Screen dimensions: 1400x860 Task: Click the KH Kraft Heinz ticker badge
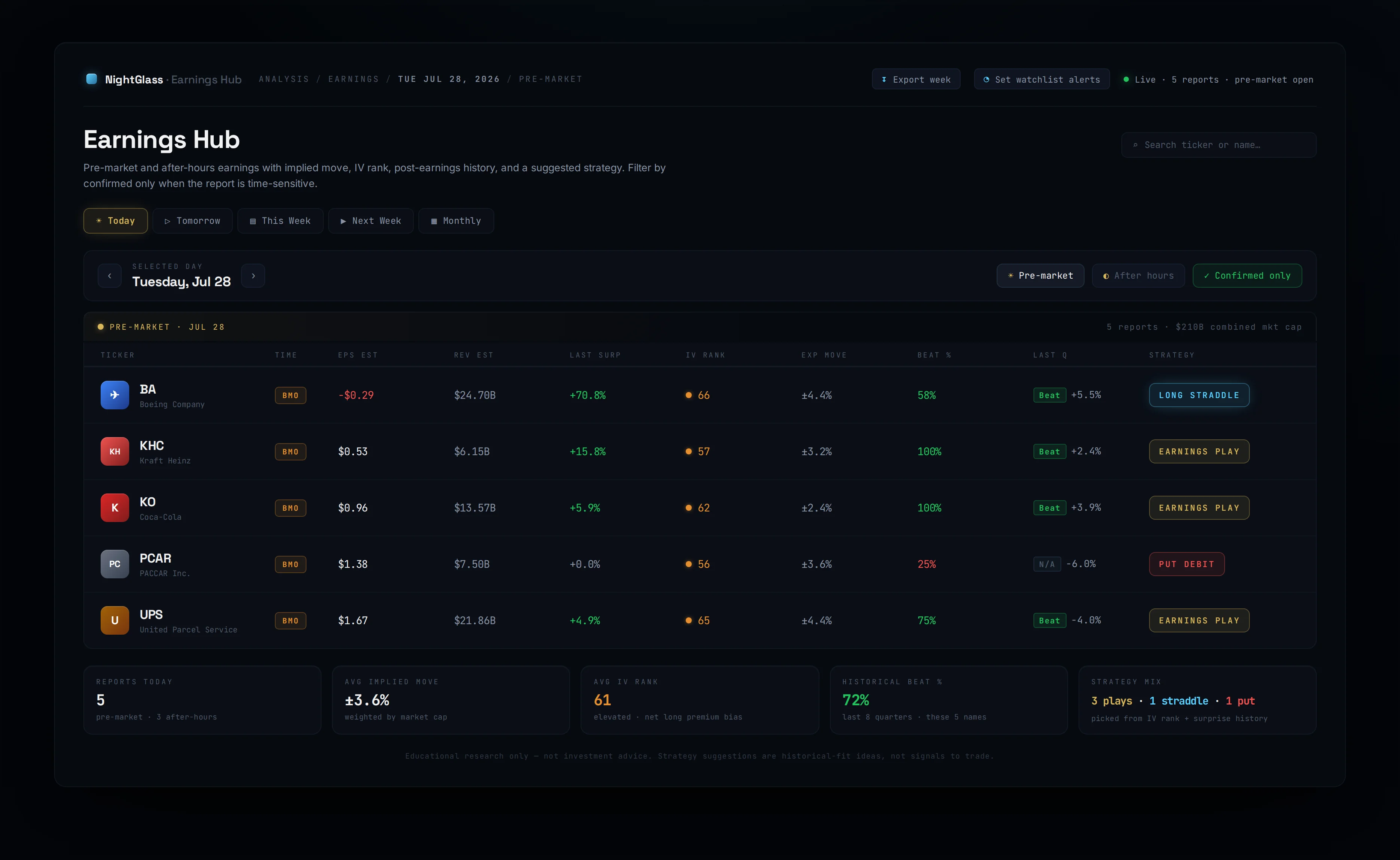point(115,451)
